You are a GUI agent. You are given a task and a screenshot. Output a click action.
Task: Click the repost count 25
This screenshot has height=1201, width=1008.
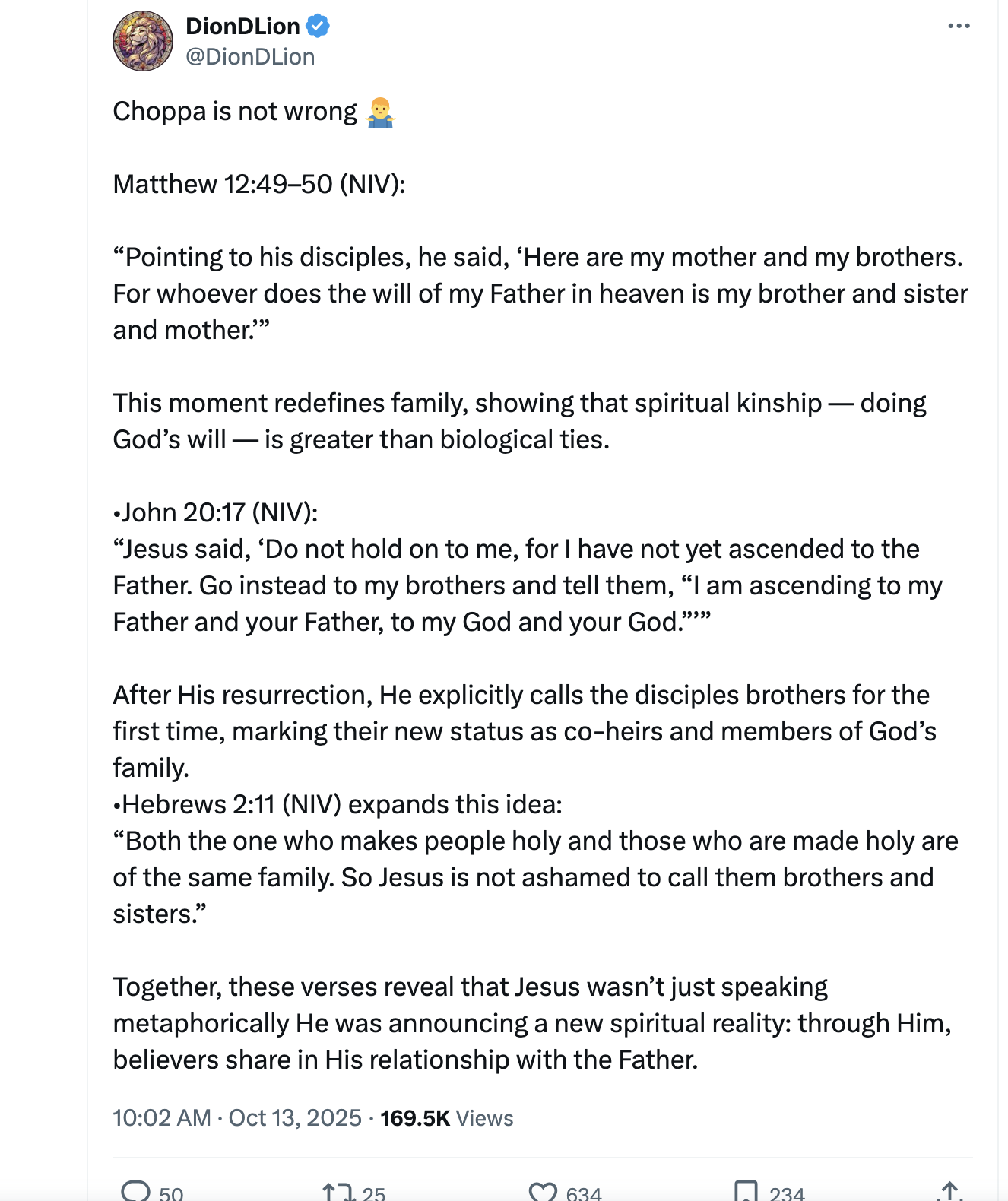tap(374, 1193)
